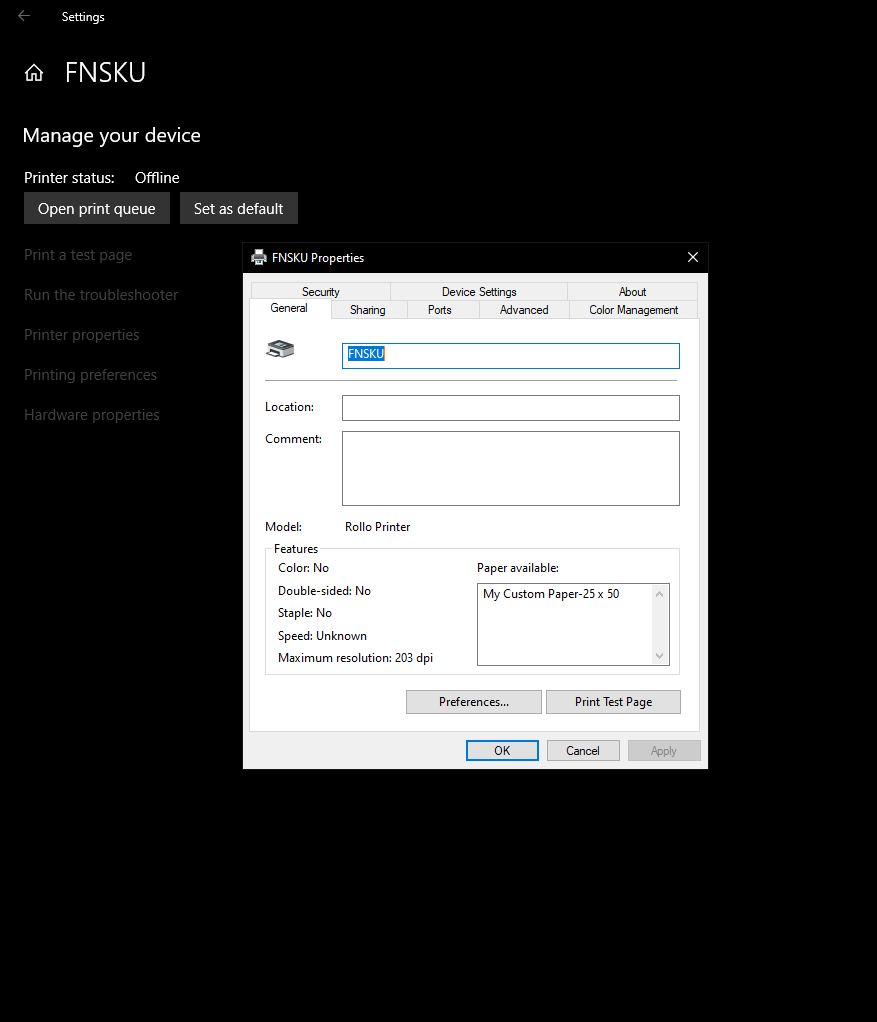
Task: Click the printer icon next to name field
Action: tap(280, 348)
